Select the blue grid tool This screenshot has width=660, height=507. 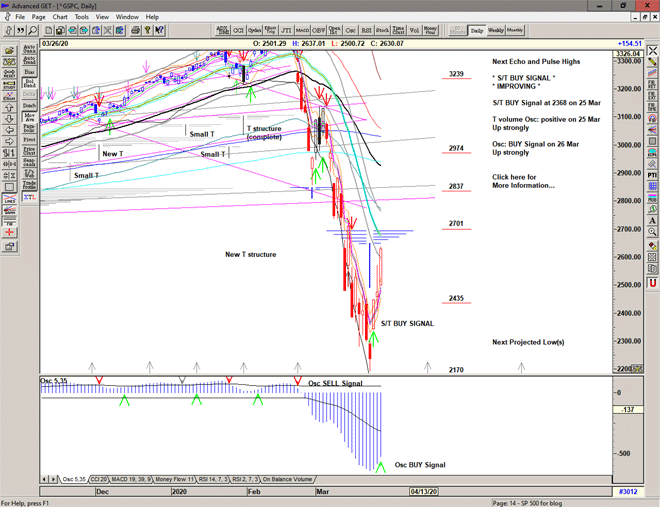pos(652,186)
